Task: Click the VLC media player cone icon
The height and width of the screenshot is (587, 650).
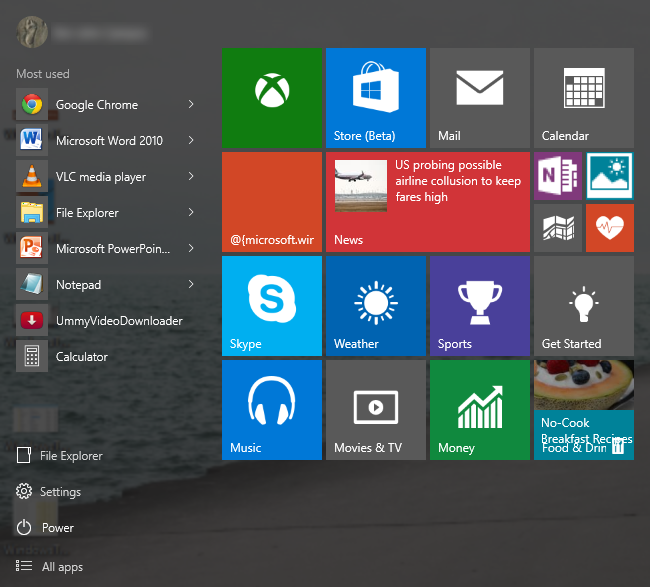Action: point(32,176)
